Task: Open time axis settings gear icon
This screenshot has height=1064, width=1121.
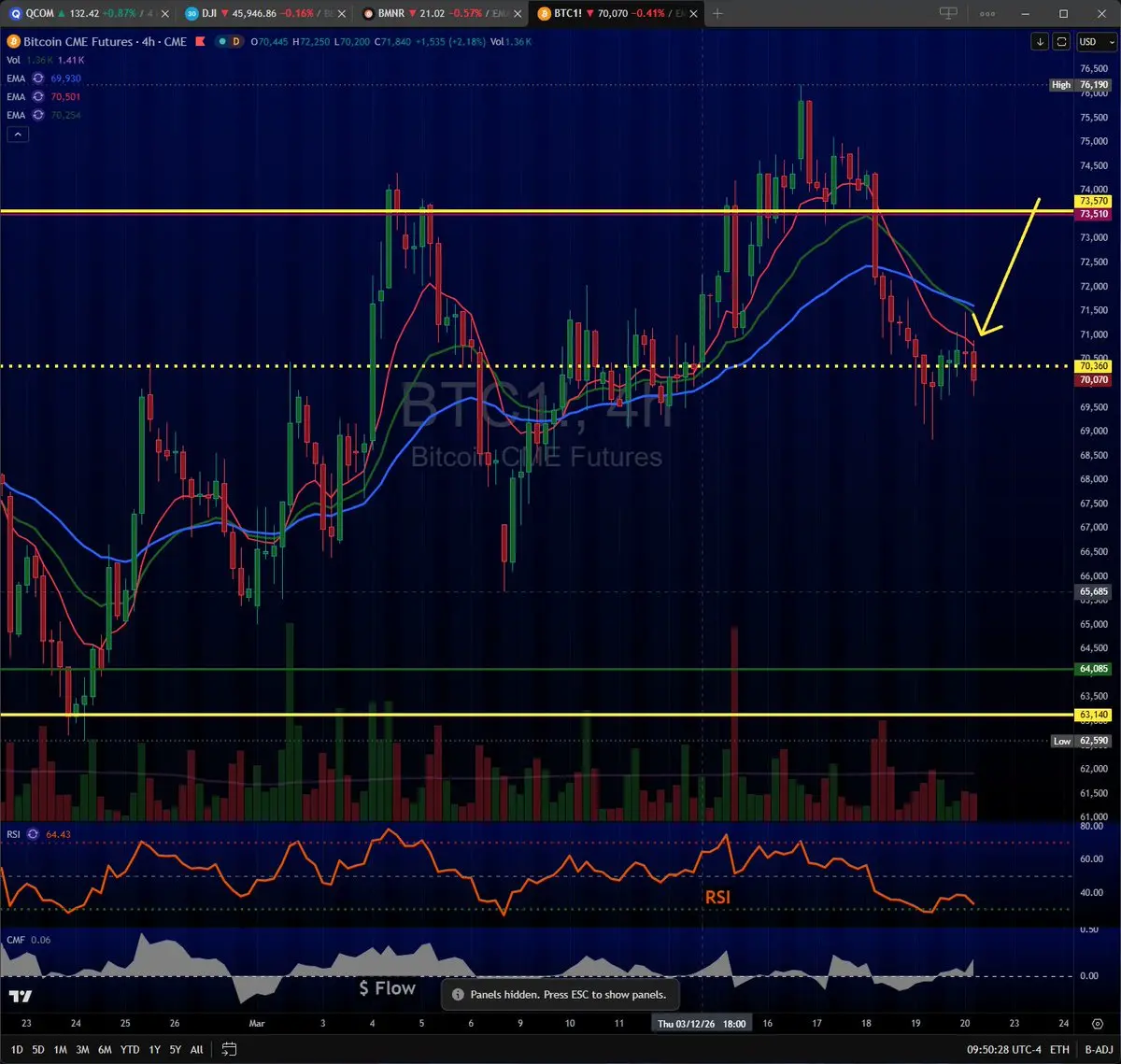Action: [x=1096, y=1024]
